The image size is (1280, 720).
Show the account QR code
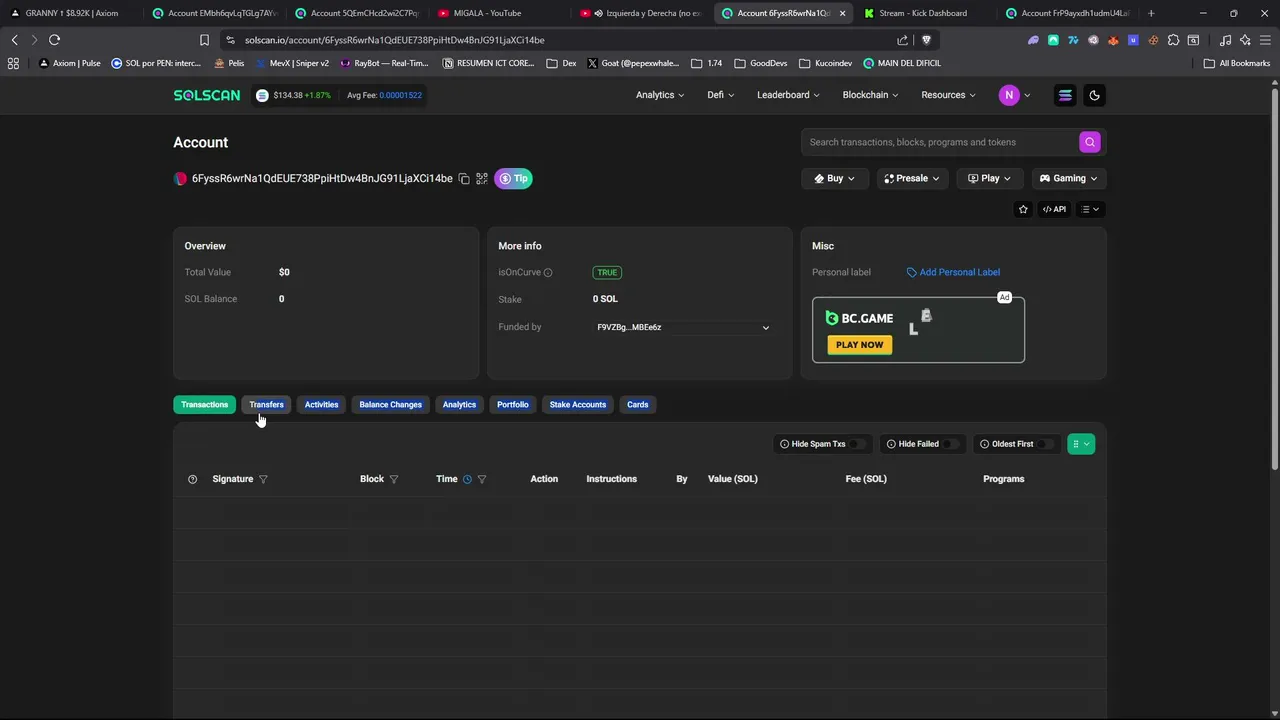point(482,179)
